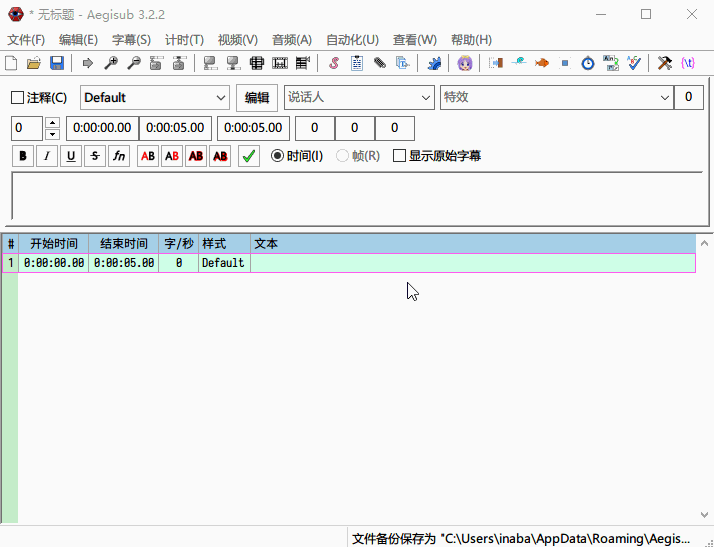This screenshot has width=714, height=547.
Task: Toggle underline formatting button
Action: point(71,156)
